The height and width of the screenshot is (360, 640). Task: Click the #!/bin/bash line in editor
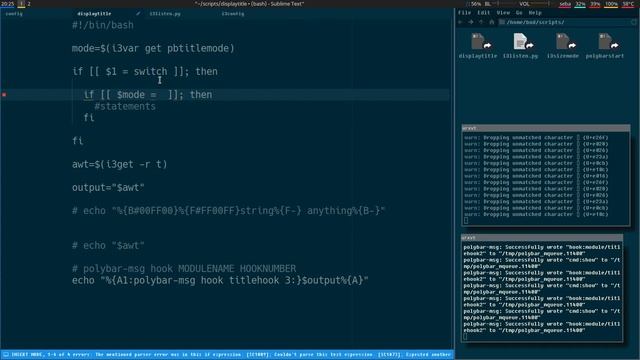[x=103, y=25]
